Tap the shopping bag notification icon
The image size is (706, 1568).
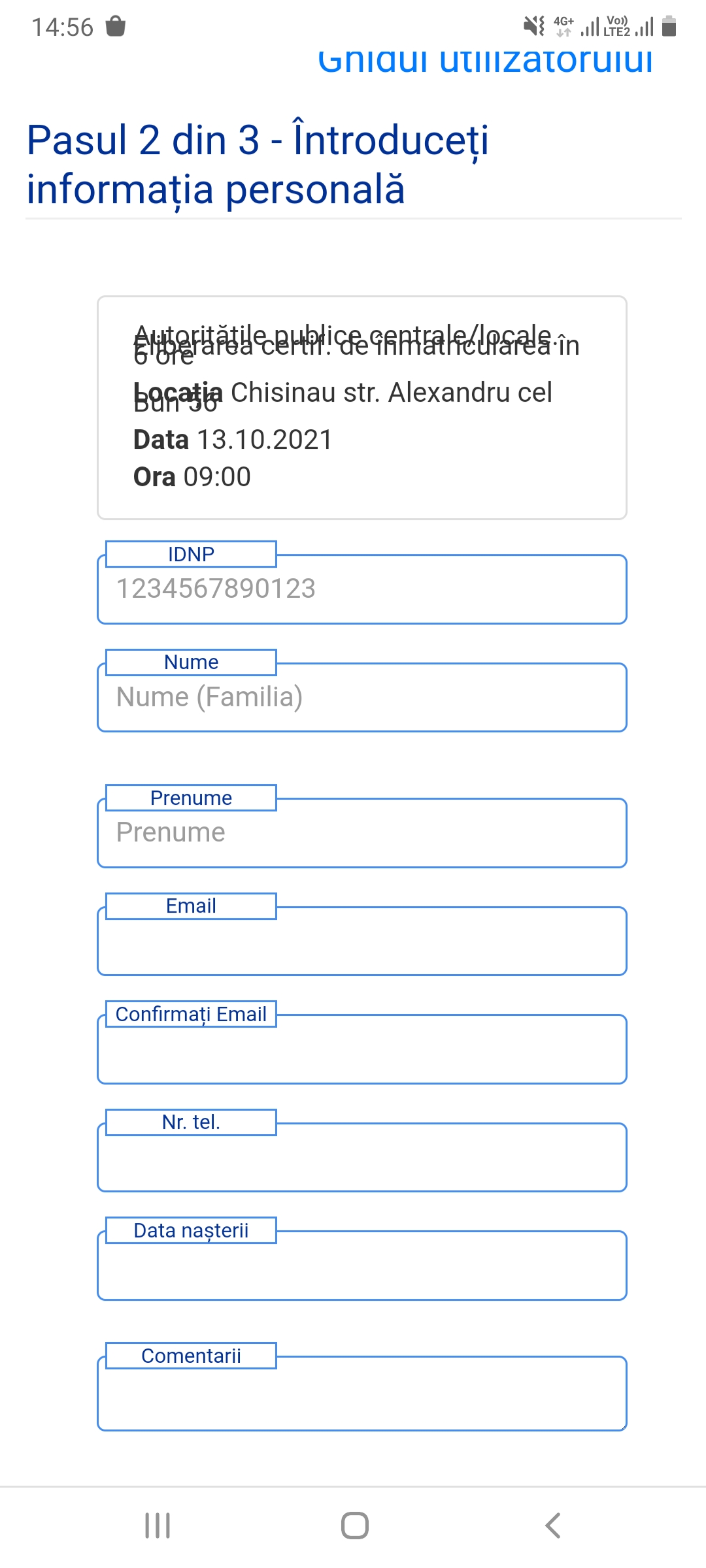pyautogui.click(x=116, y=27)
